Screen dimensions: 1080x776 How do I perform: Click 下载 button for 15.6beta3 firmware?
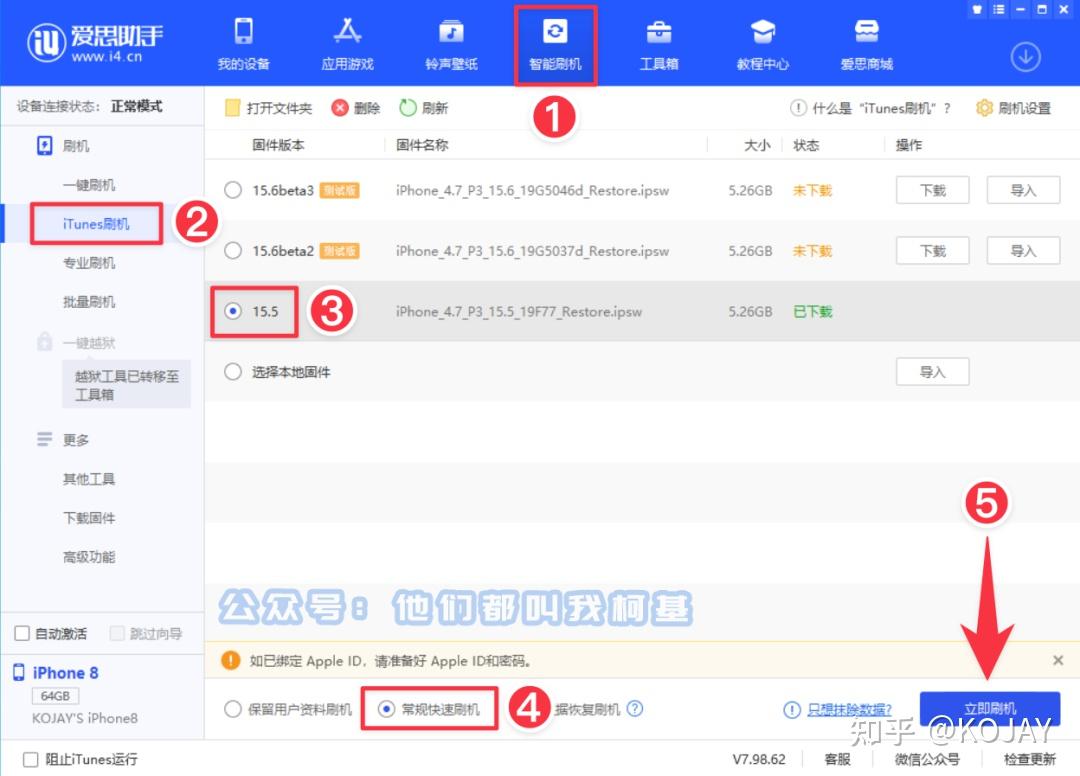[x=933, y=190]
